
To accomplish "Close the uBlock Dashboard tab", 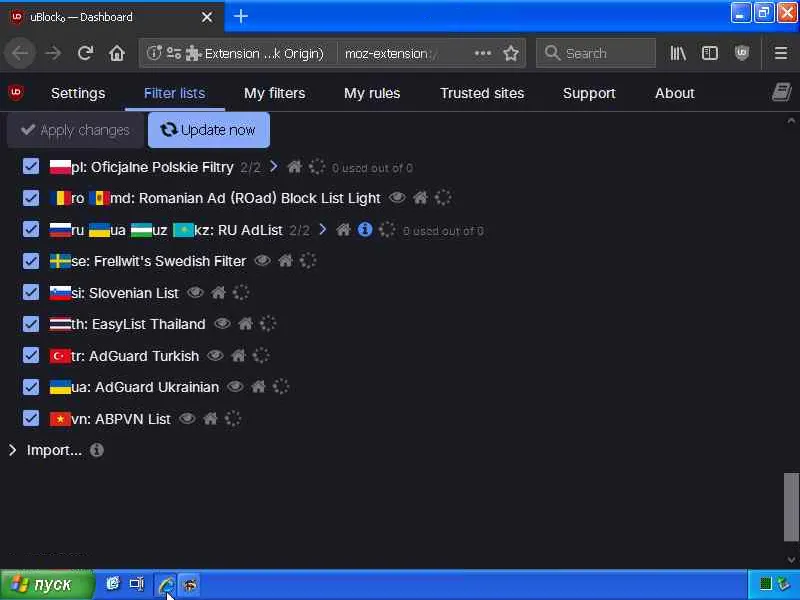I will pyautogui.click(x=207, y=17).
